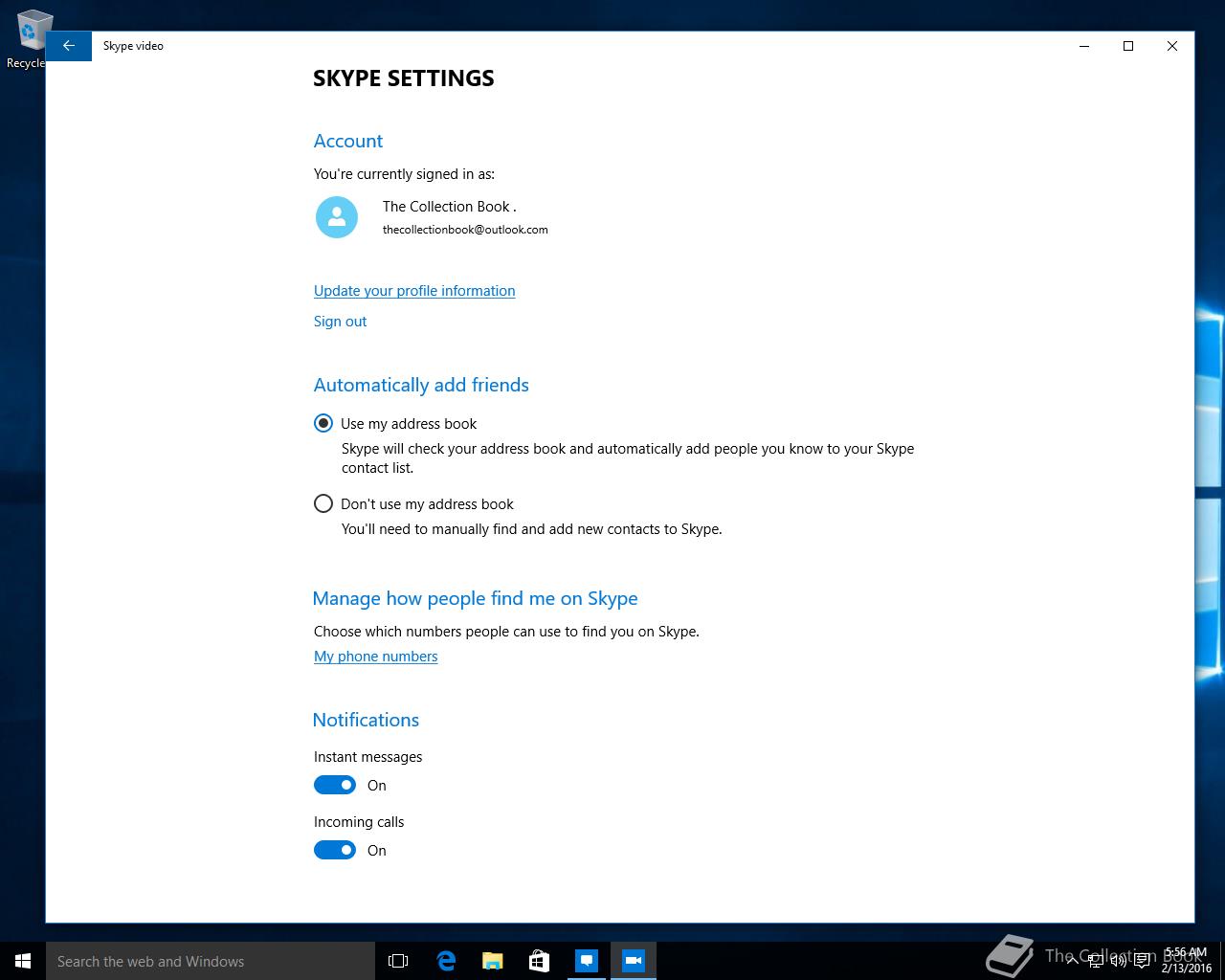Minimize the Skype video window
This screenshot has width=1225, height=980.
[x=1084, y=46]
